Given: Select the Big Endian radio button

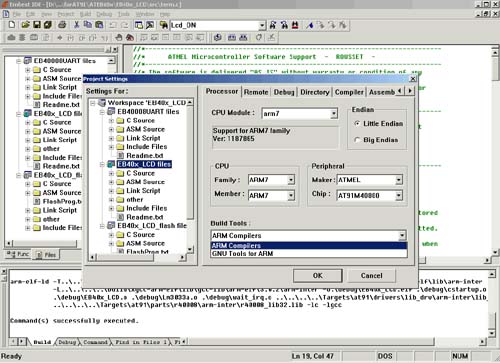Looking at the screenshot, I should point(357,140).
